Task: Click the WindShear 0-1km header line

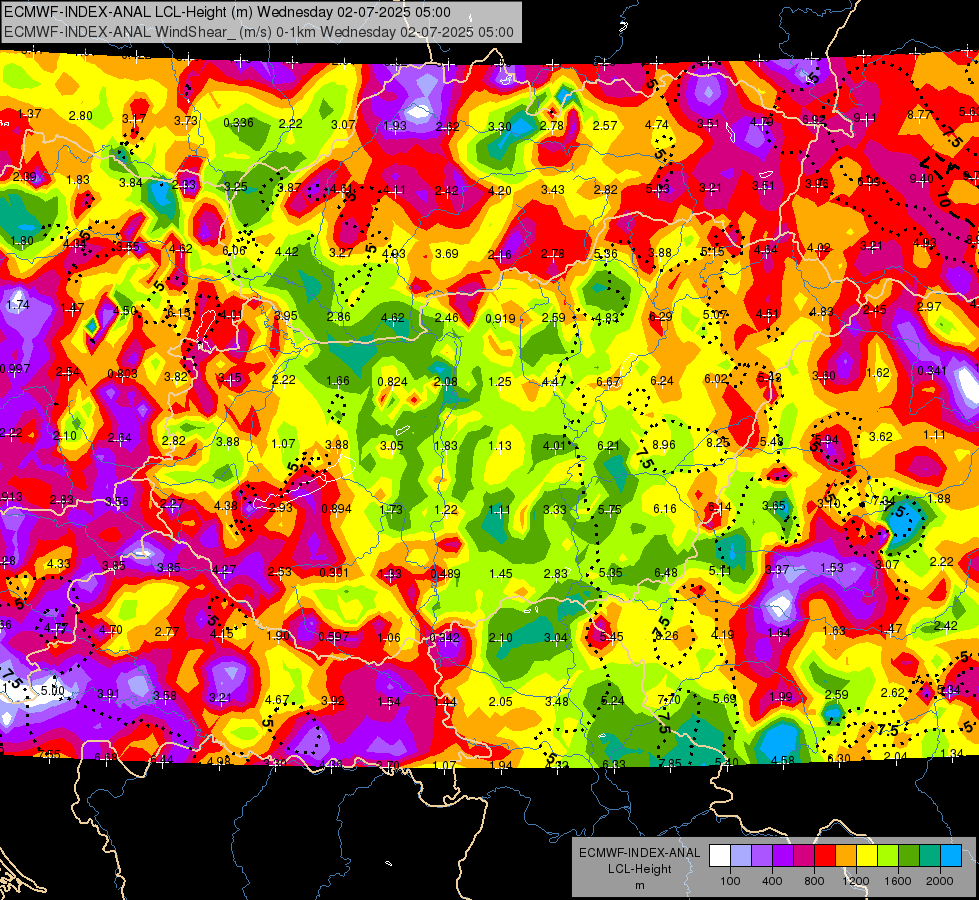Action: tap(258, 32)
